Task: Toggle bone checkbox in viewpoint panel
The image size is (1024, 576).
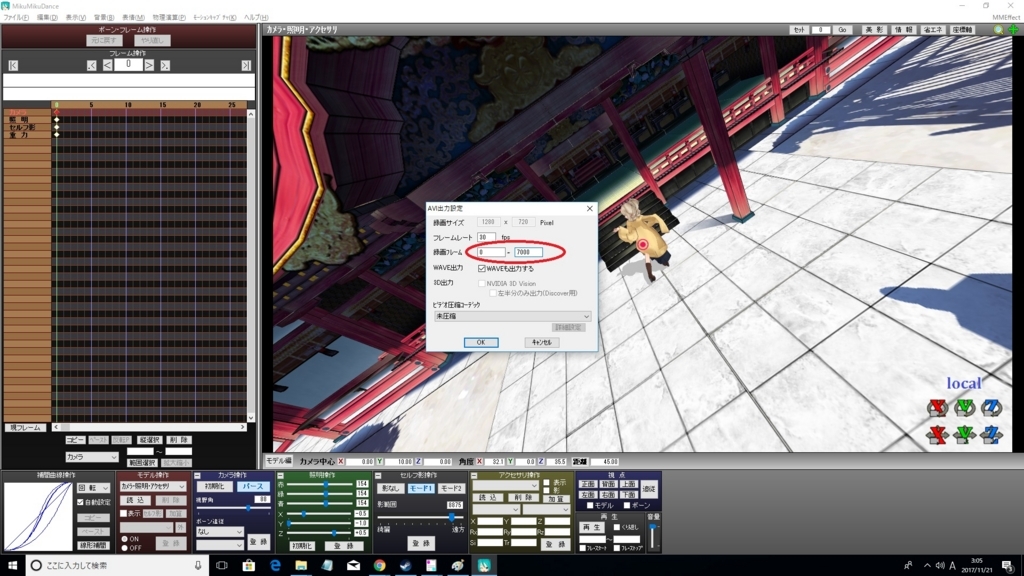Action: click(627, 505)
